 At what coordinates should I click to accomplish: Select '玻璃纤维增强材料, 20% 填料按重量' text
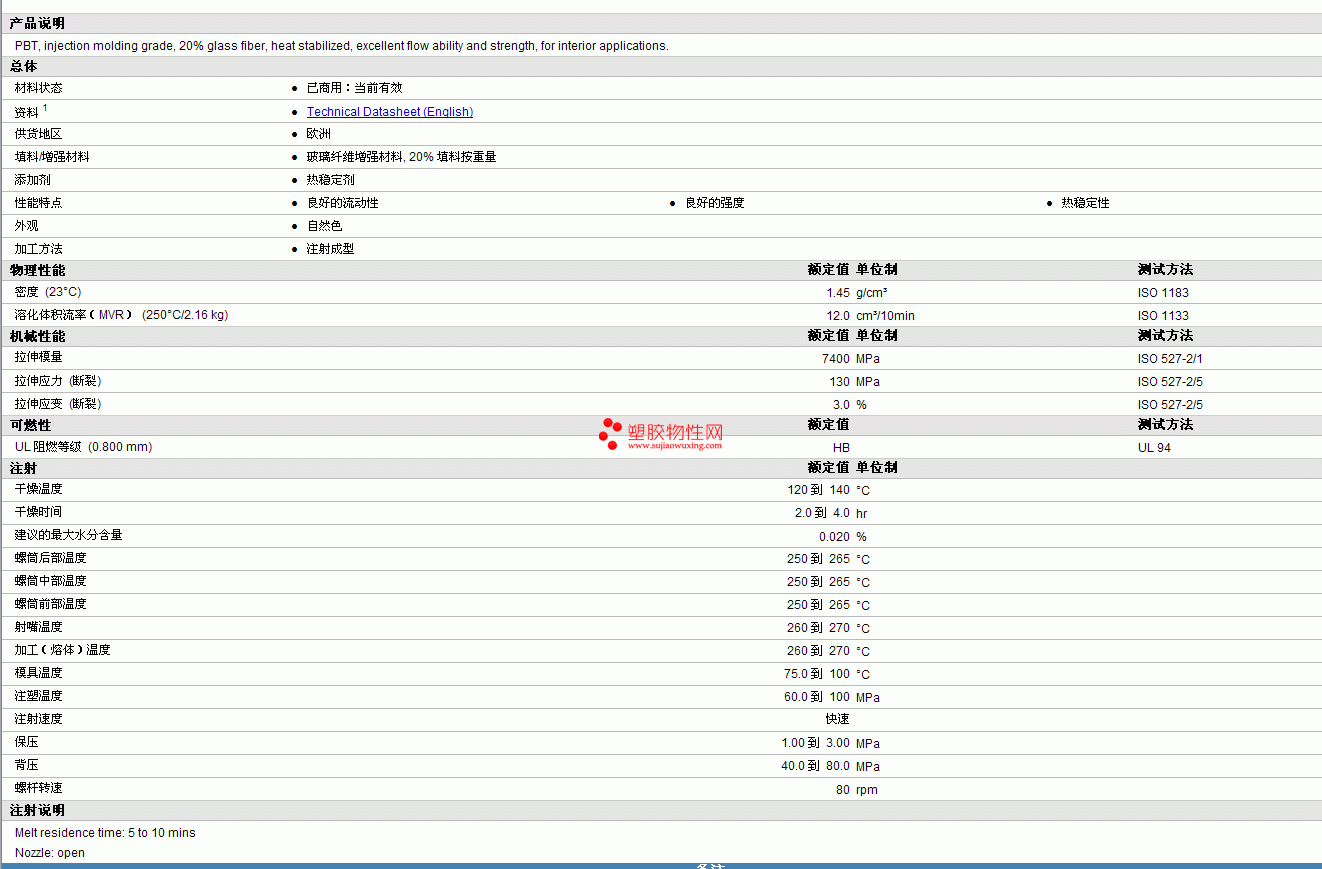402,157
